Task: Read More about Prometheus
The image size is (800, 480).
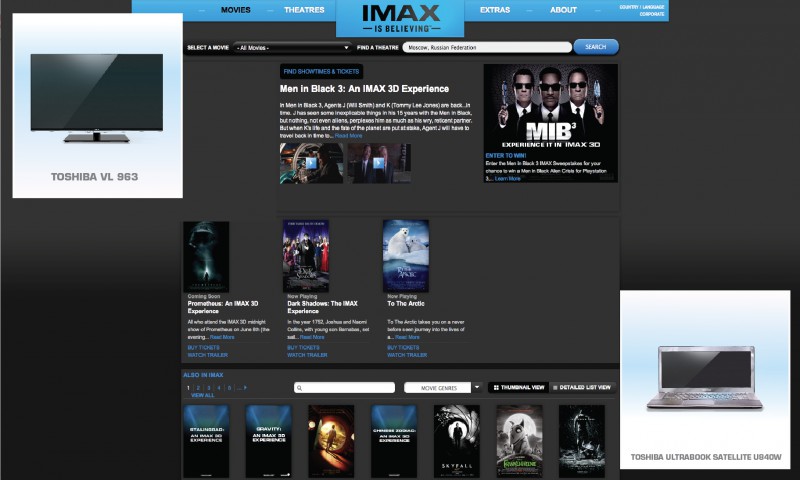Action: point(222,337)
